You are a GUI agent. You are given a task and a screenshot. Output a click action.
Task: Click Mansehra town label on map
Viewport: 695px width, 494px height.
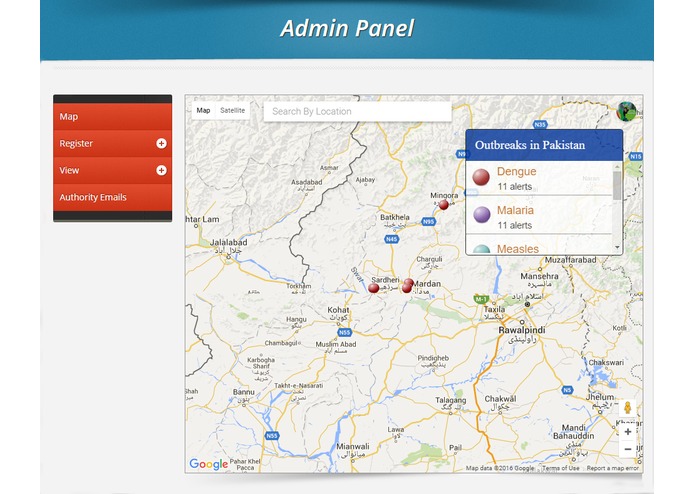click(x=539, y=276)
